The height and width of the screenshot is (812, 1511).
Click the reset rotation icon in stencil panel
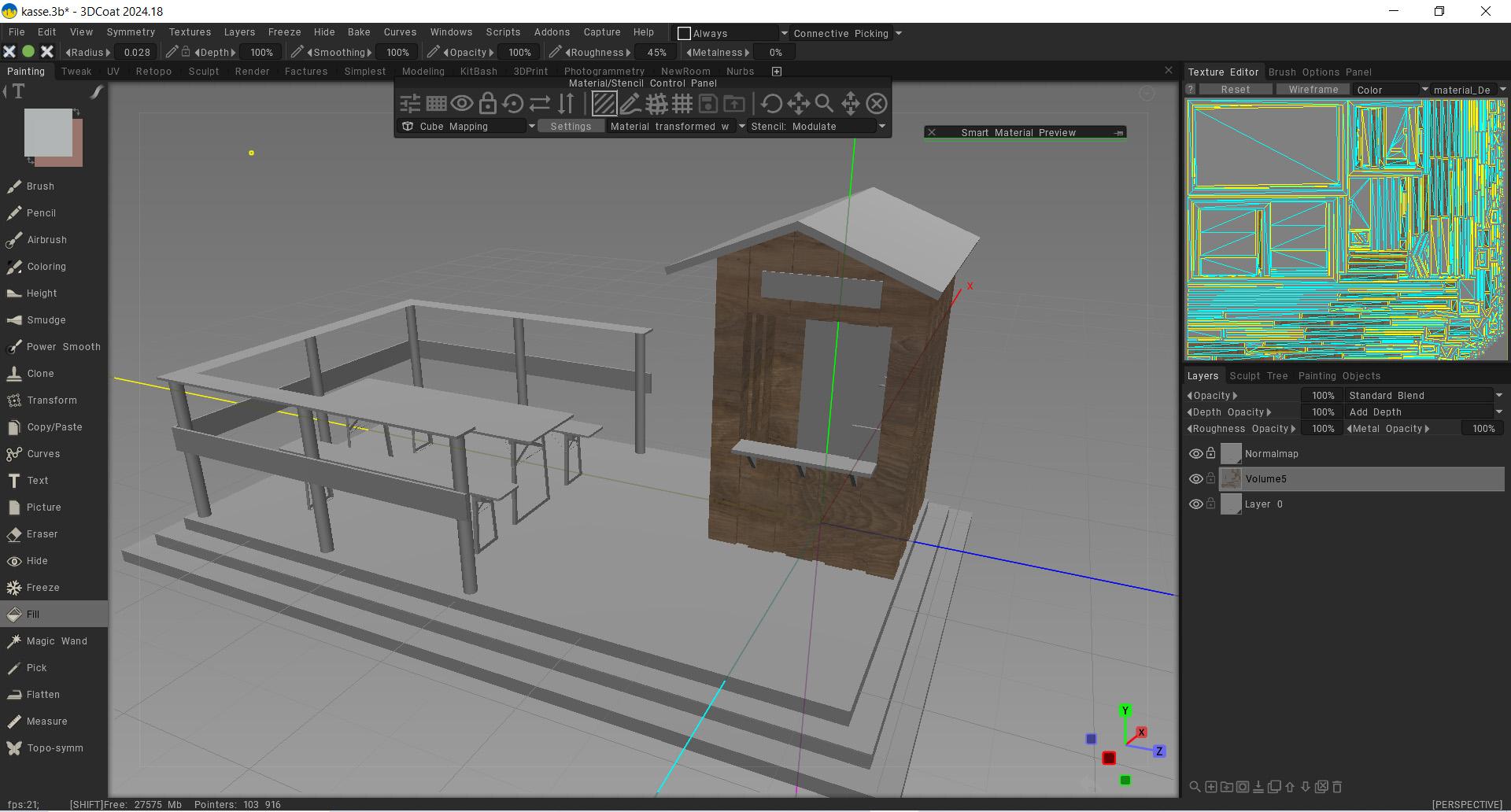(x=513, y=103)
